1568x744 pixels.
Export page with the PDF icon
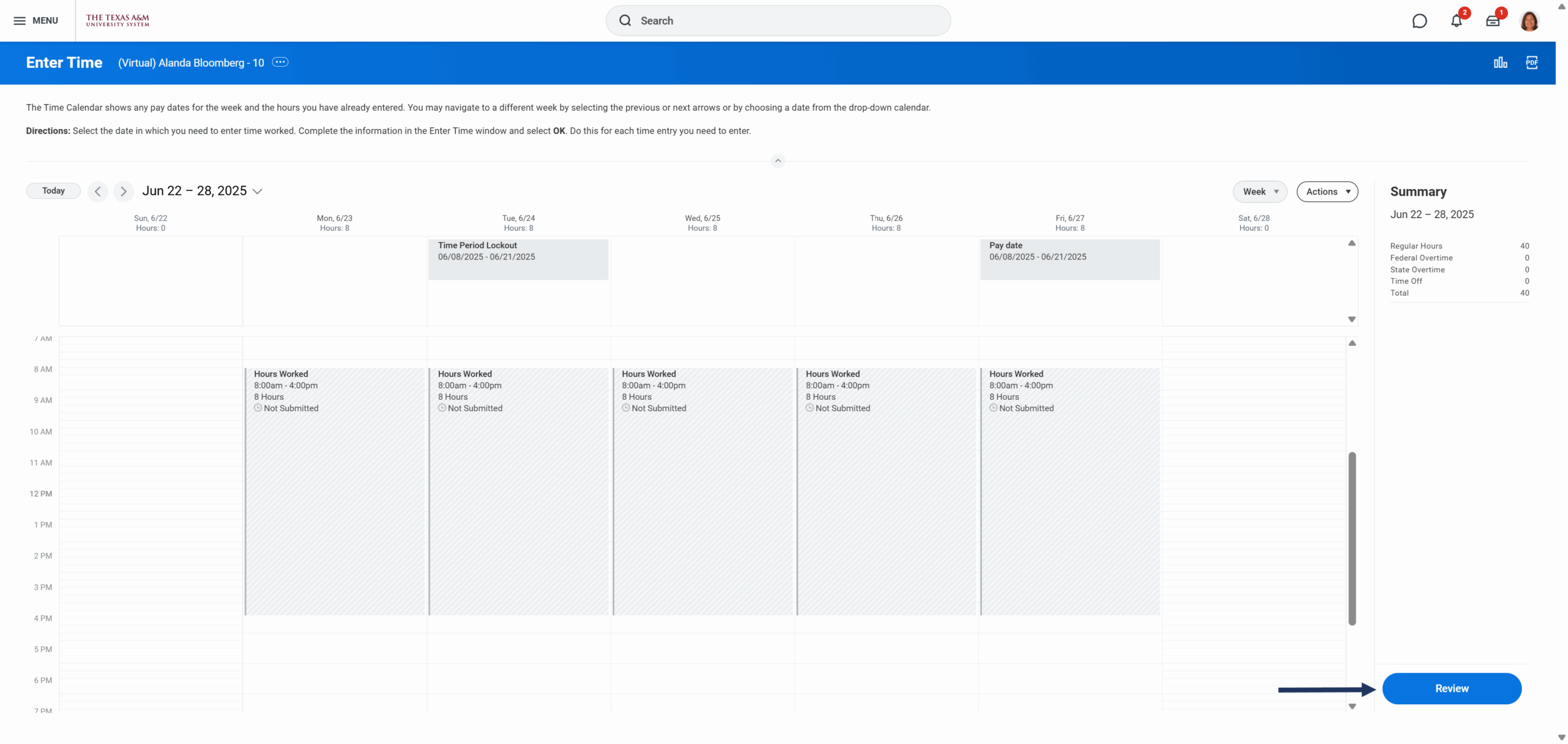coord(1531,62)
